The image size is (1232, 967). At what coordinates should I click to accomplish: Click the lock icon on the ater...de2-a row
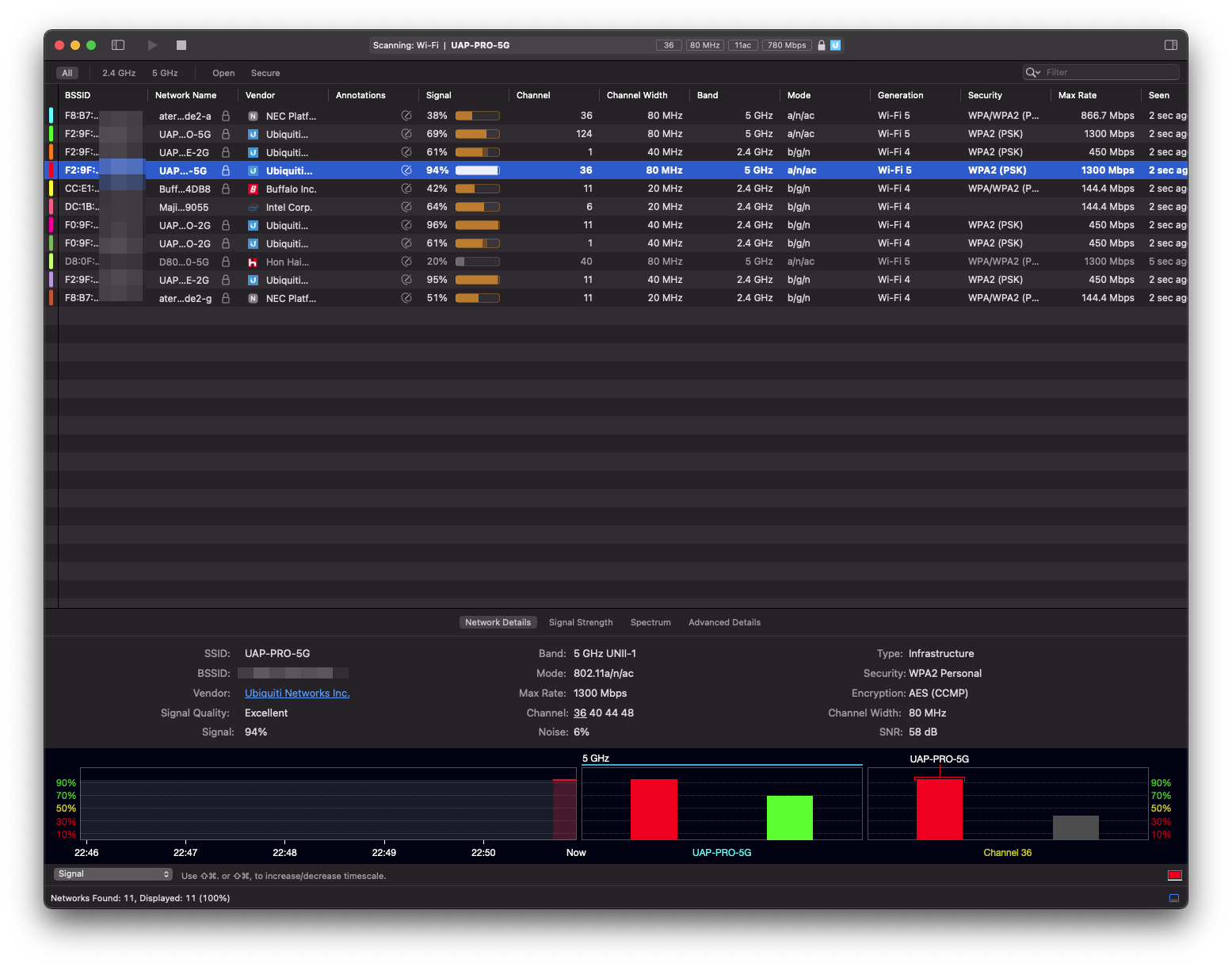coord(226,116)
